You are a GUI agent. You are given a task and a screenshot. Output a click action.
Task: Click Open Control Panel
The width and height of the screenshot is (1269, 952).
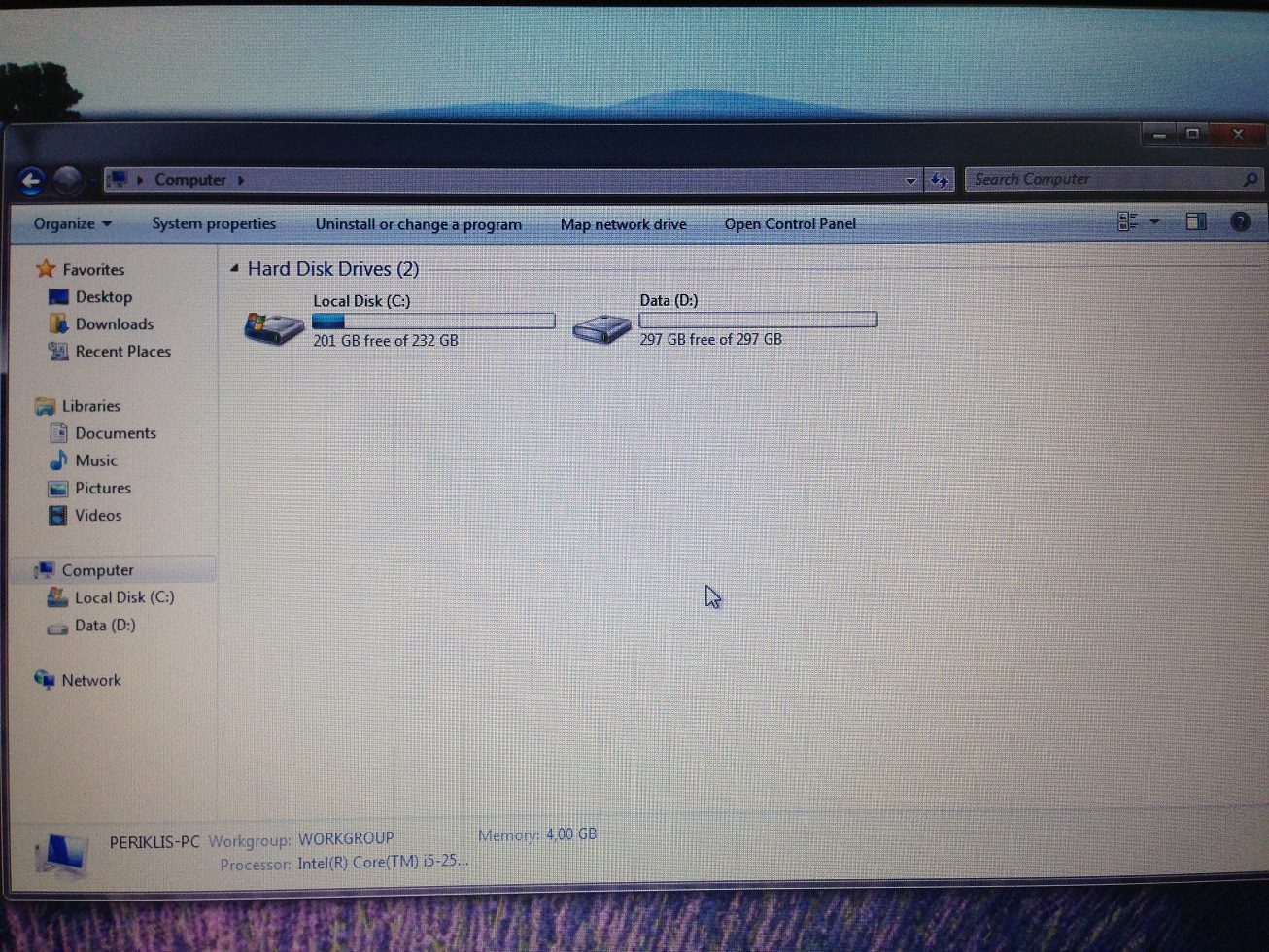[790, 223]
